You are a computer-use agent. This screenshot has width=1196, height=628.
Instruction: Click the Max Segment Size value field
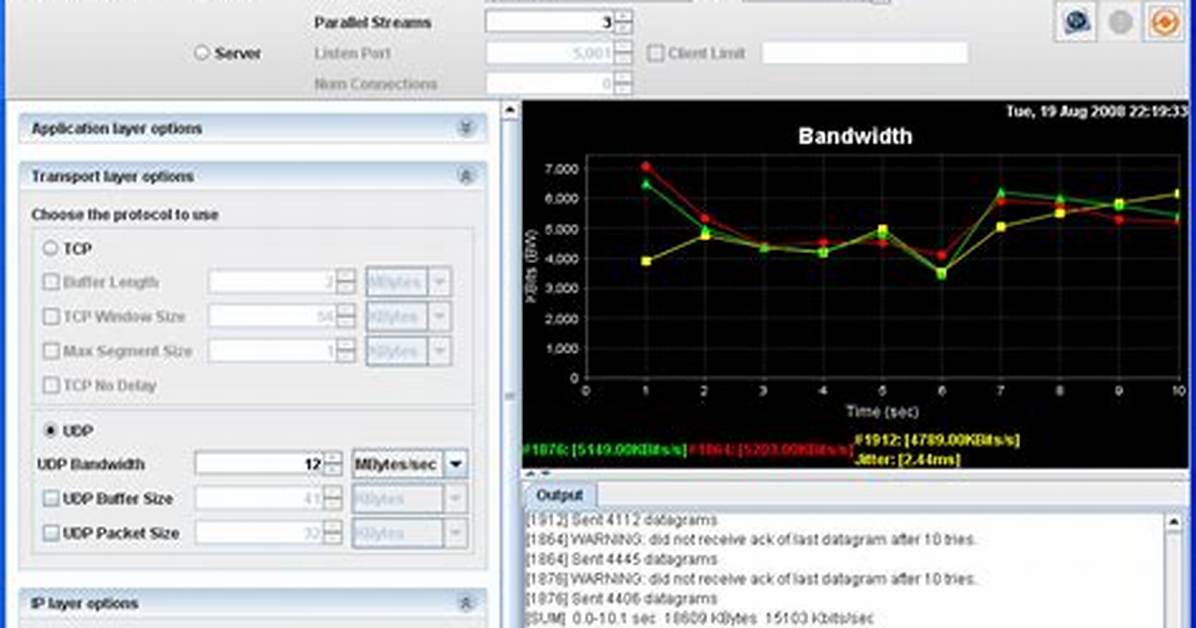[272, 351]
